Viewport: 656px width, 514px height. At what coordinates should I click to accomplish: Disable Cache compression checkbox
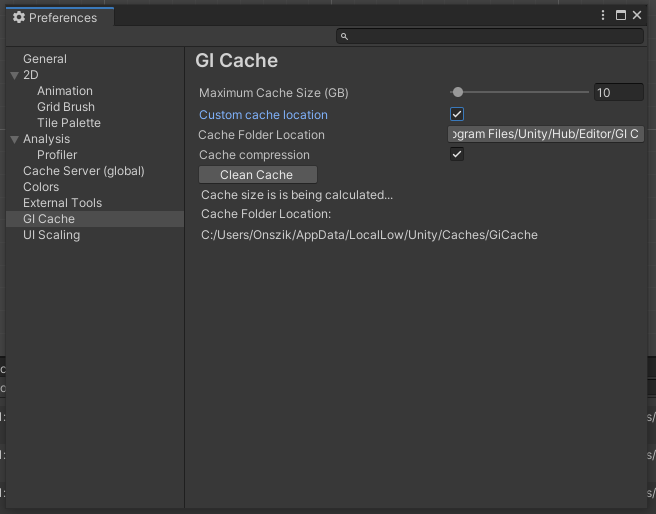tap(457, 154)
